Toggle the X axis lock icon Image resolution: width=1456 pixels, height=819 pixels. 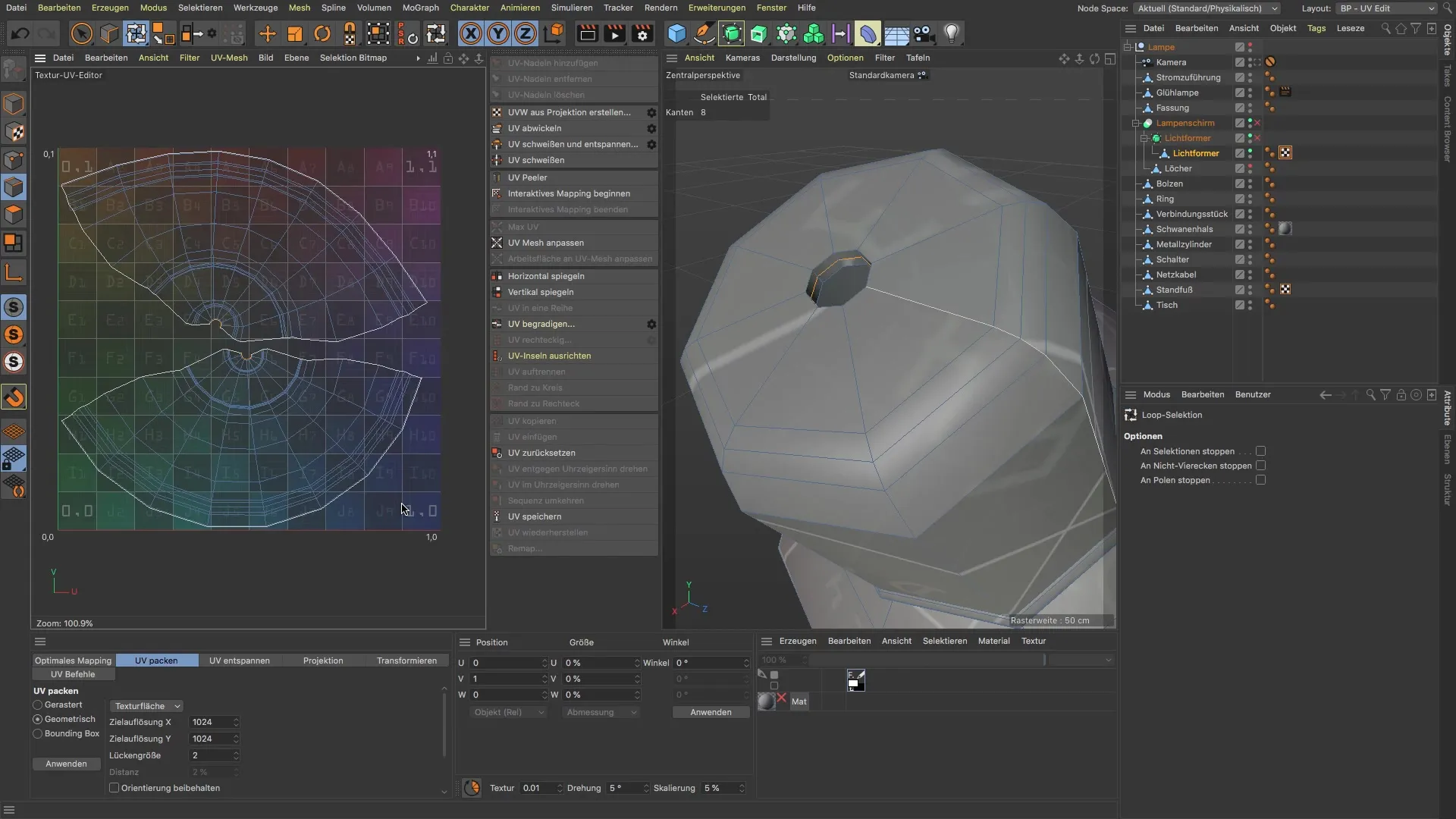coord(471,33)
